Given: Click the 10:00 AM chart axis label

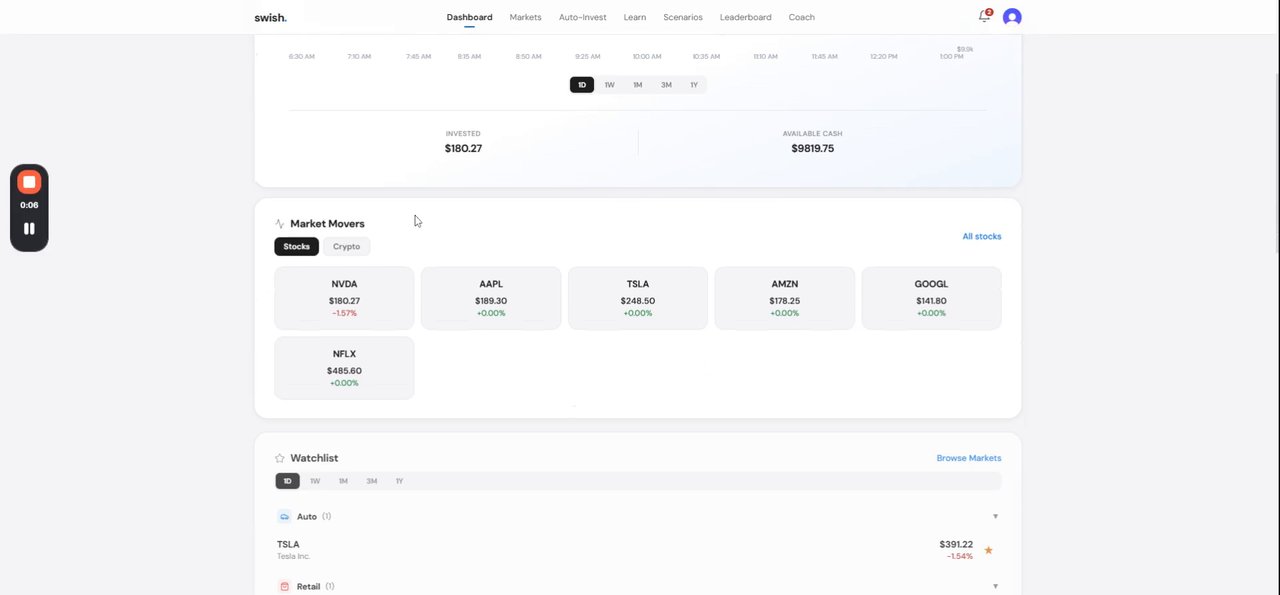Looking at the screenshot, I should pyautogui.click(x=647, y=57).
